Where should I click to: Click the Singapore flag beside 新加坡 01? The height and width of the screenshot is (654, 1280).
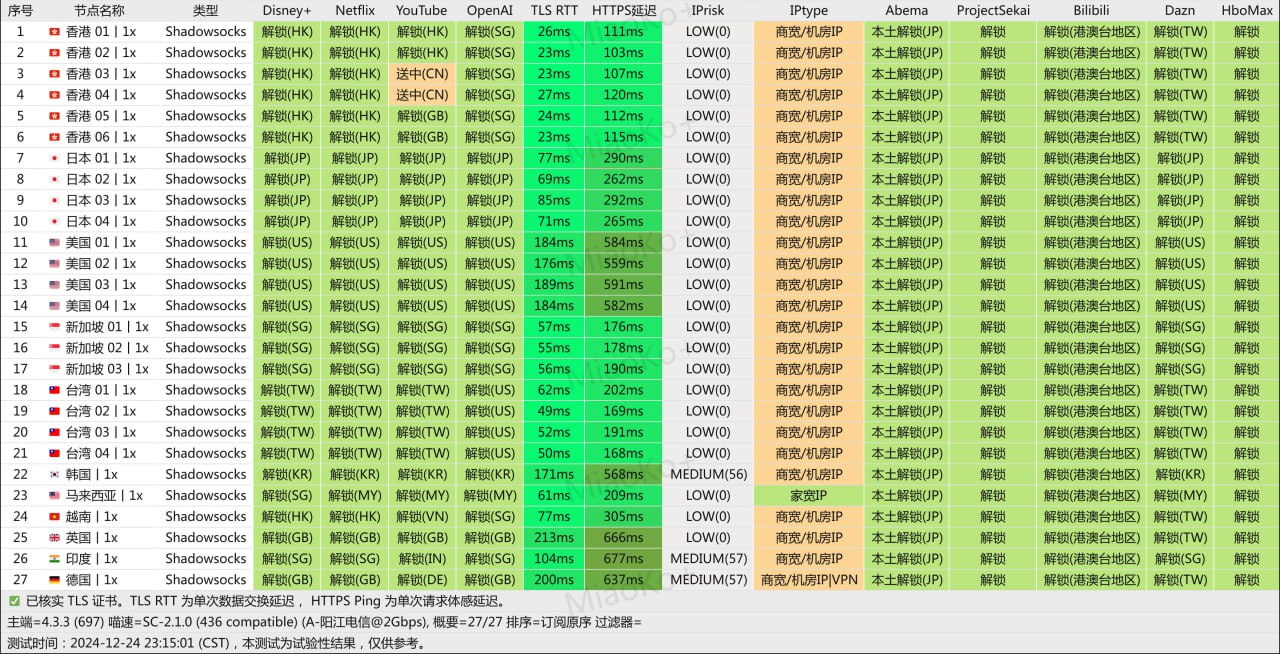[54, 327]
